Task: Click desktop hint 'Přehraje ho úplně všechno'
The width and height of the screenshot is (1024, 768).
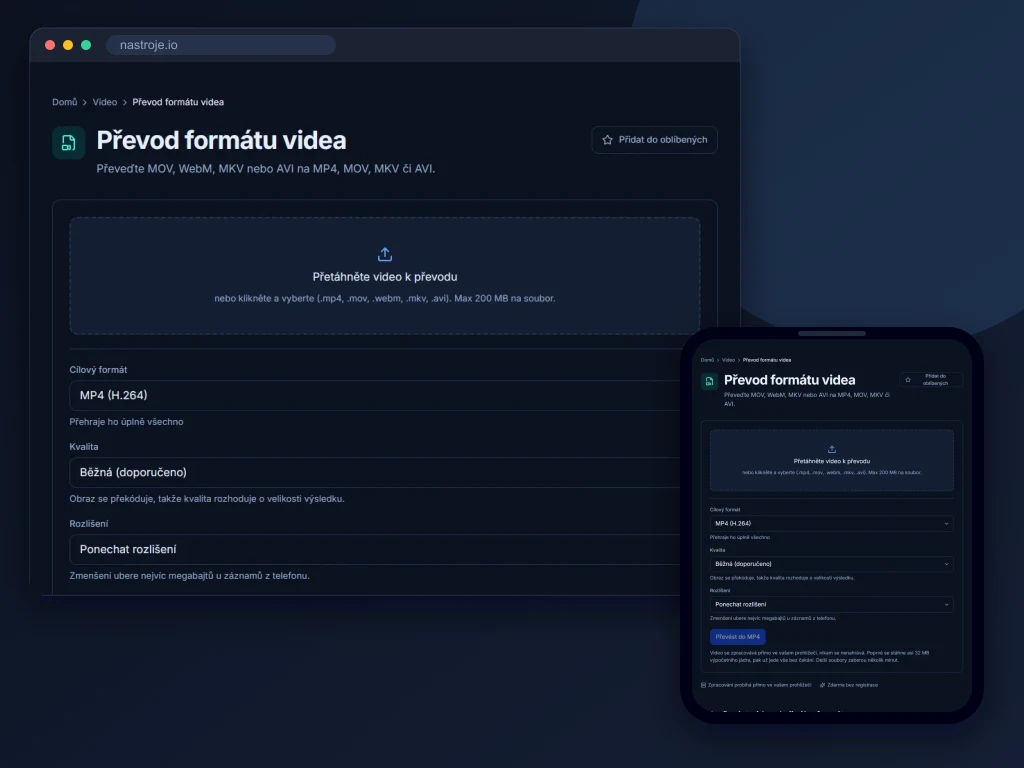Action: pyautogui.click(x=126, y=422)
